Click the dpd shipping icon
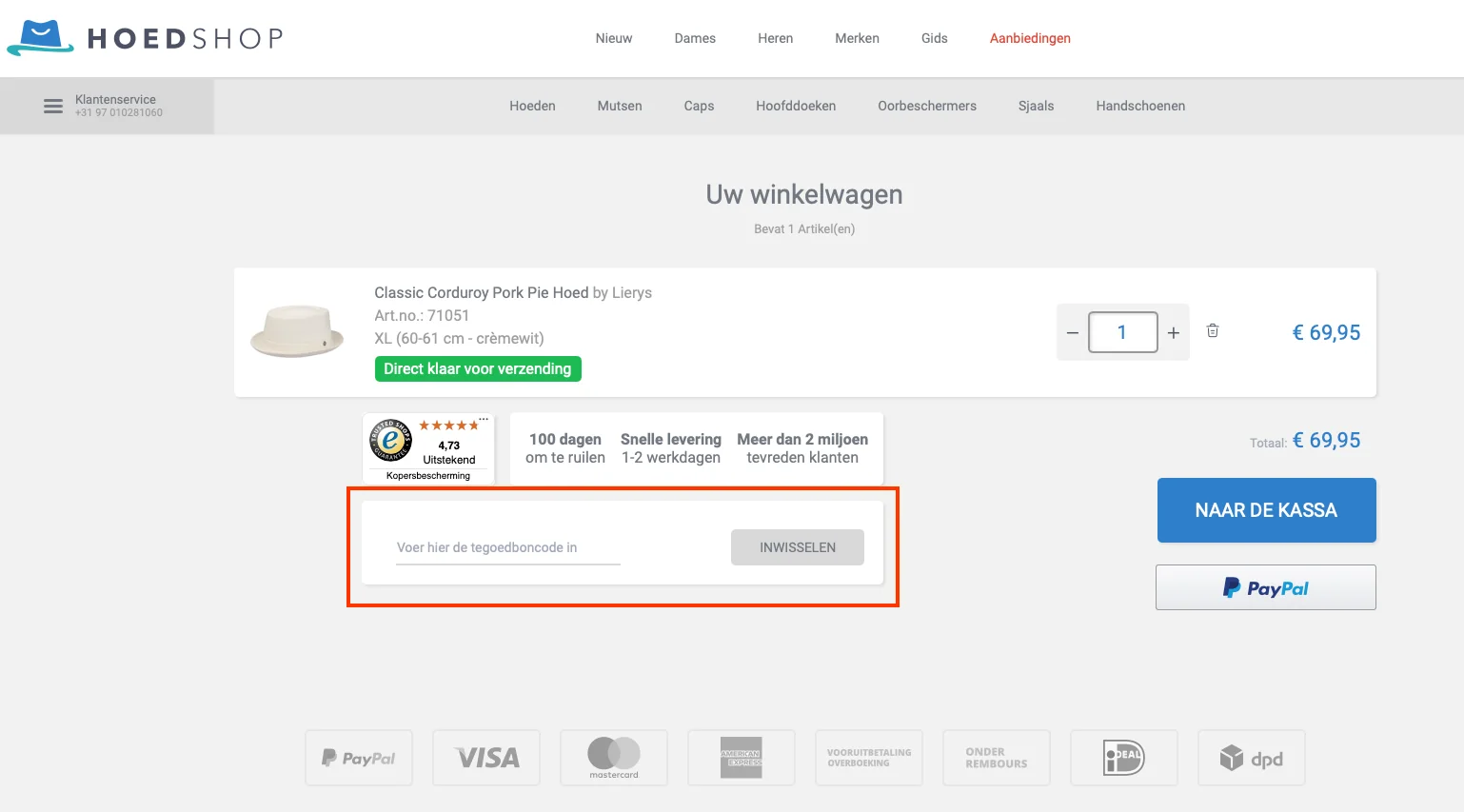The width and height of the screenshot is (1464, 812). point(1252,757)
